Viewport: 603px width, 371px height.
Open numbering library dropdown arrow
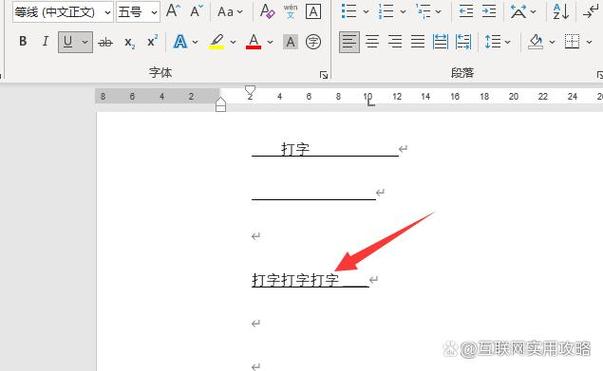click(x=403, y=12)
